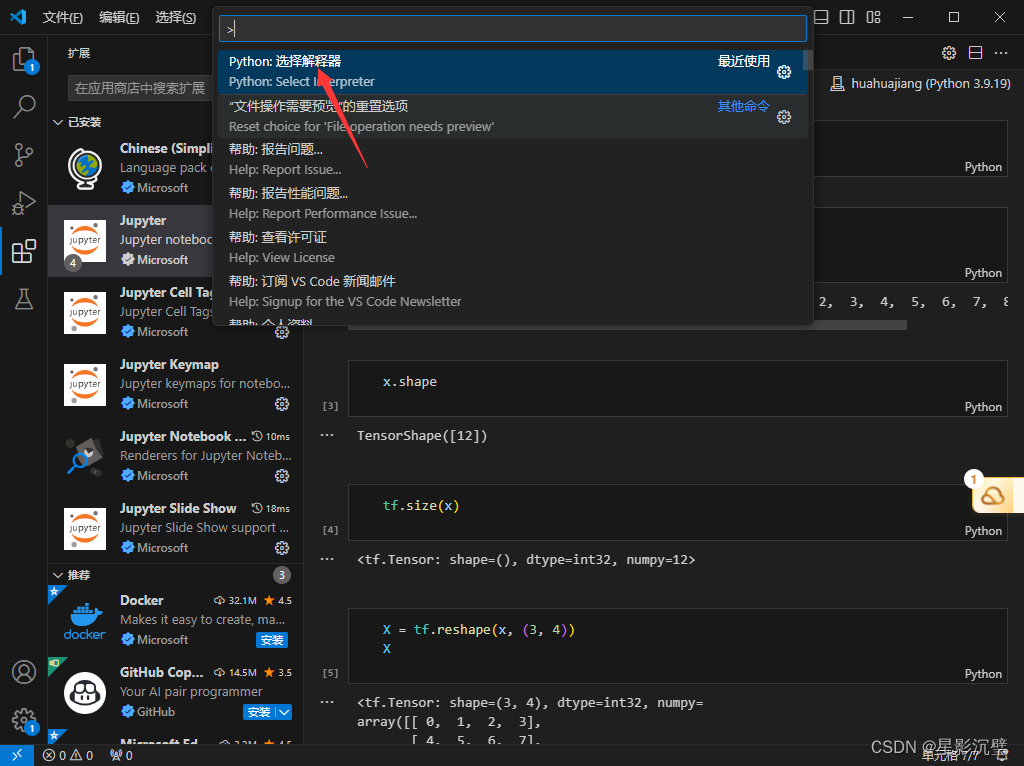Open the Explorer view in activity bar

(24, 59)
